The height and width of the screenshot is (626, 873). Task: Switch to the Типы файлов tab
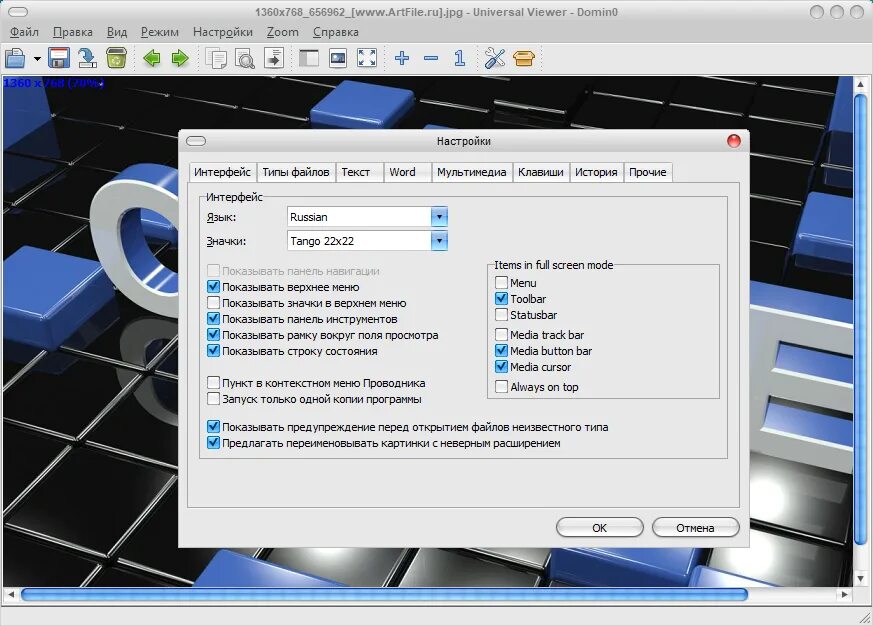click(x=296, y=173)
